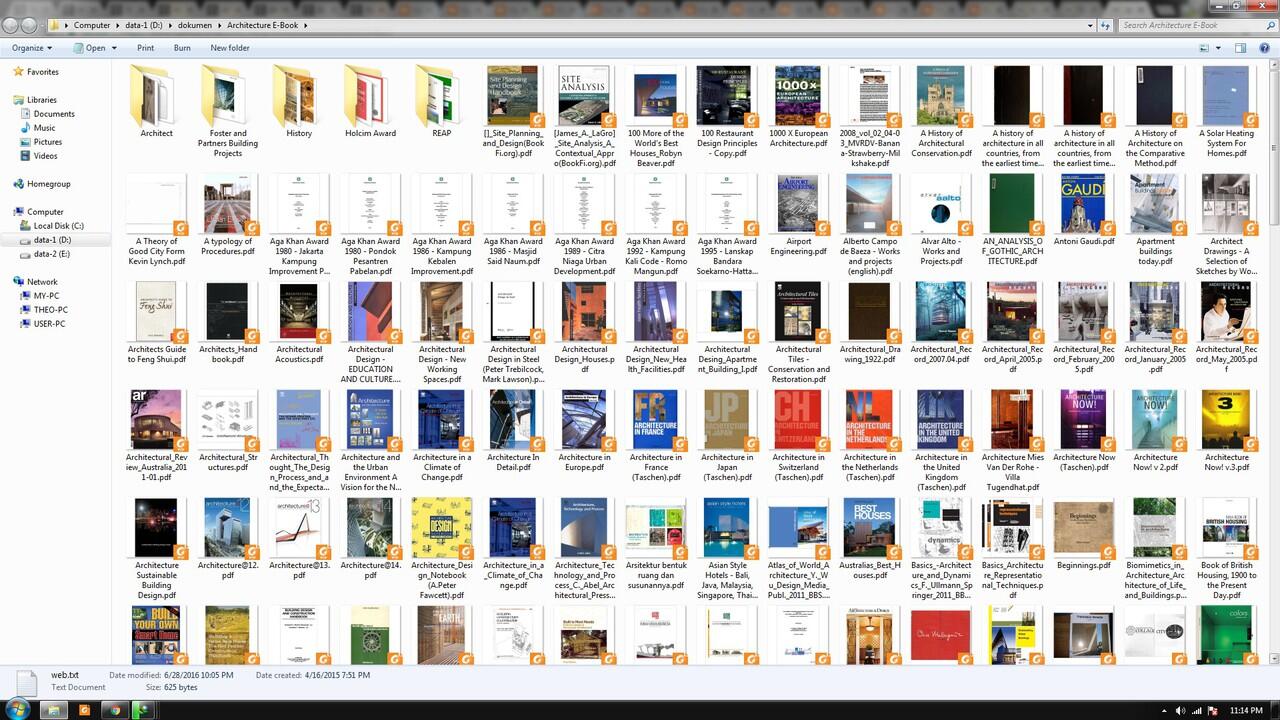Open Chrome from the taskbar
Image resolution: width=1280 pixels, height=720 pixels.
tap(114, 710)
